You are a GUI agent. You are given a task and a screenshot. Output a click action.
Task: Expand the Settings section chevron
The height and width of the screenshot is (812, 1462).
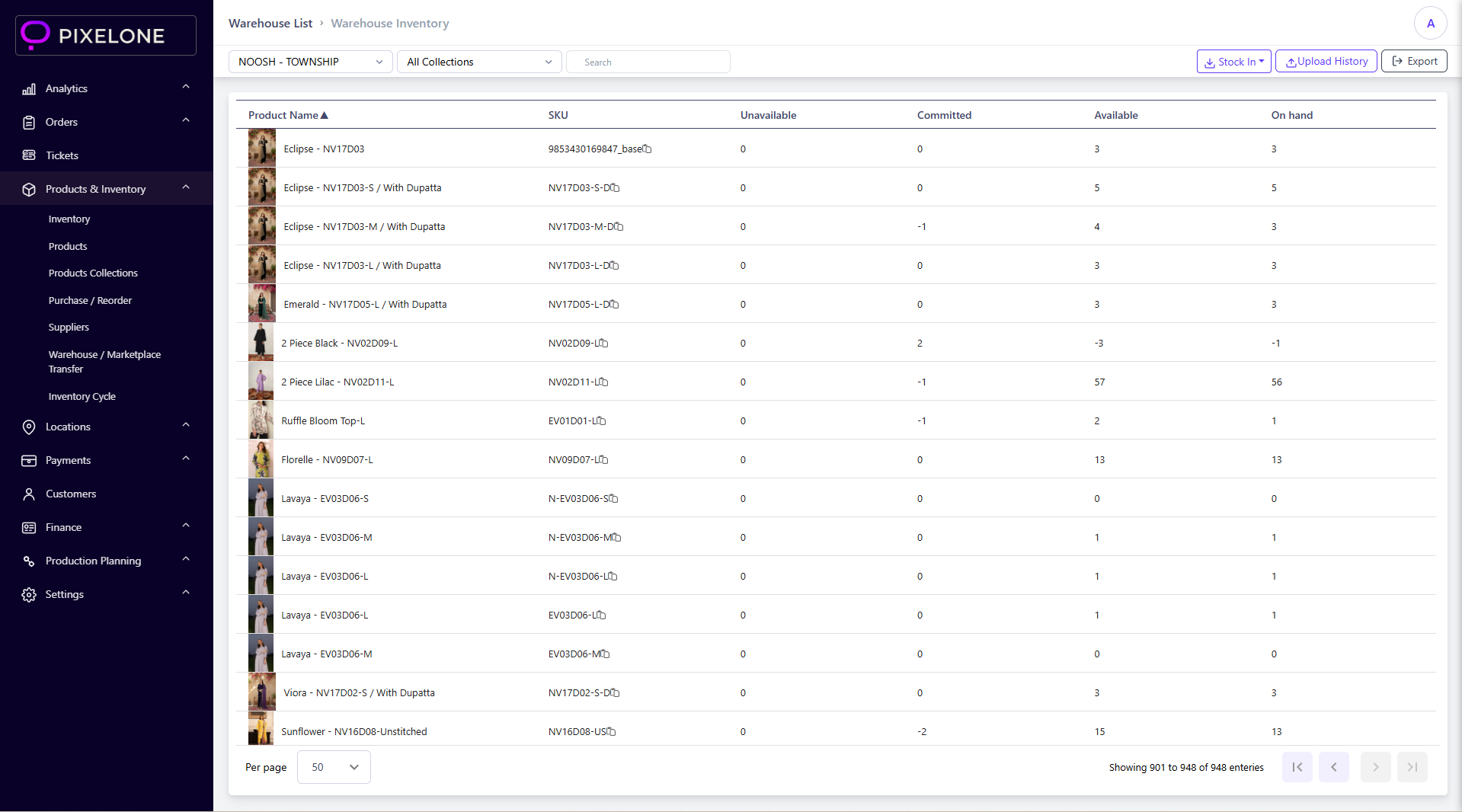[x=186, y=593]
